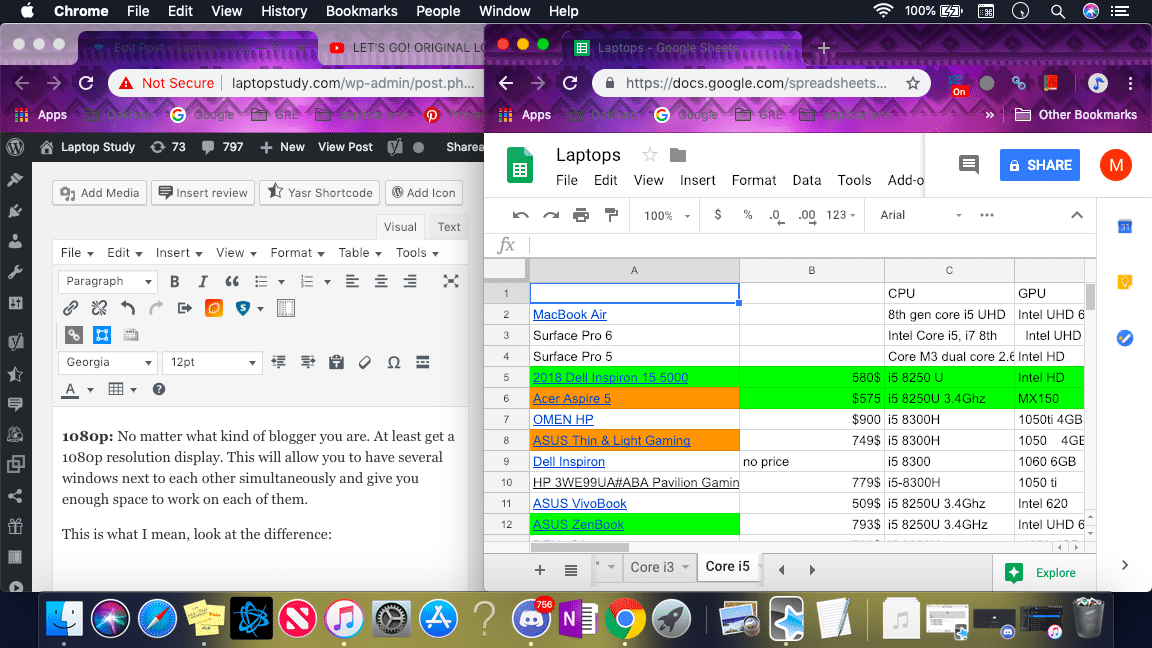Click the Insert Link icon in WordPress editor

point(70,307)
